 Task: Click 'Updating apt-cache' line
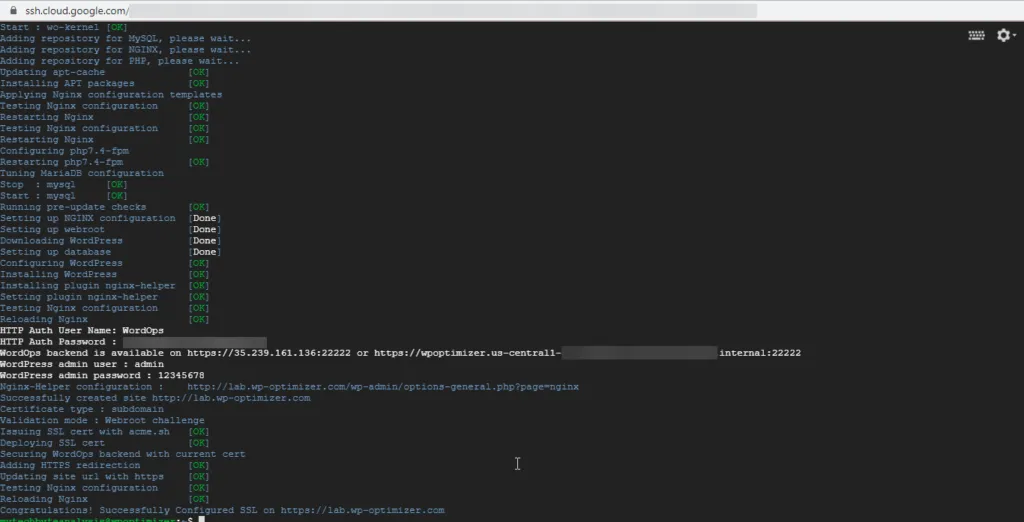[104, 72]
